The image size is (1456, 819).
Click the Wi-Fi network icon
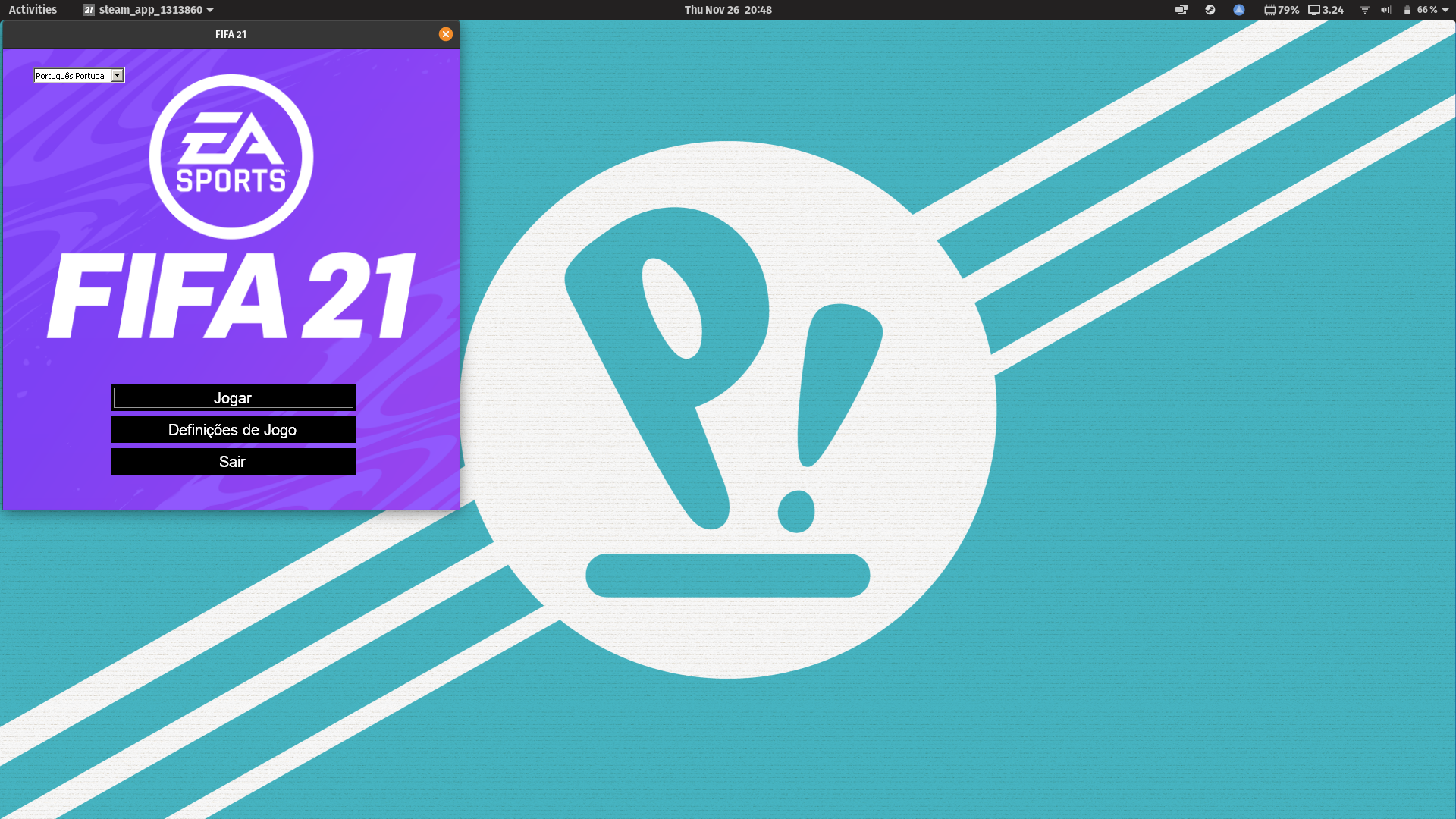coord(1365,10)
